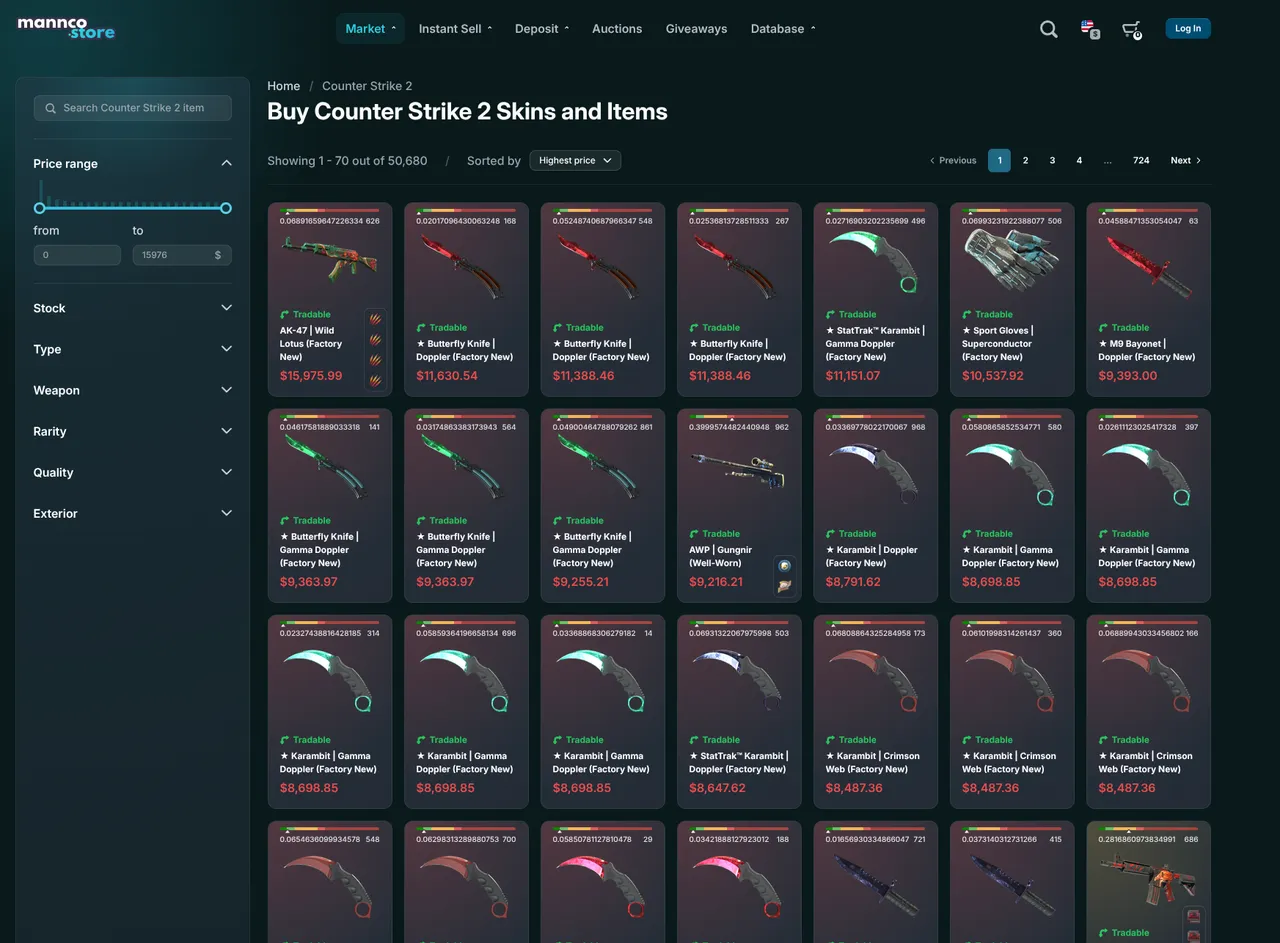Open the Deposit dropdown menu
Screen dimensions: 1280x943
point(542,29)
